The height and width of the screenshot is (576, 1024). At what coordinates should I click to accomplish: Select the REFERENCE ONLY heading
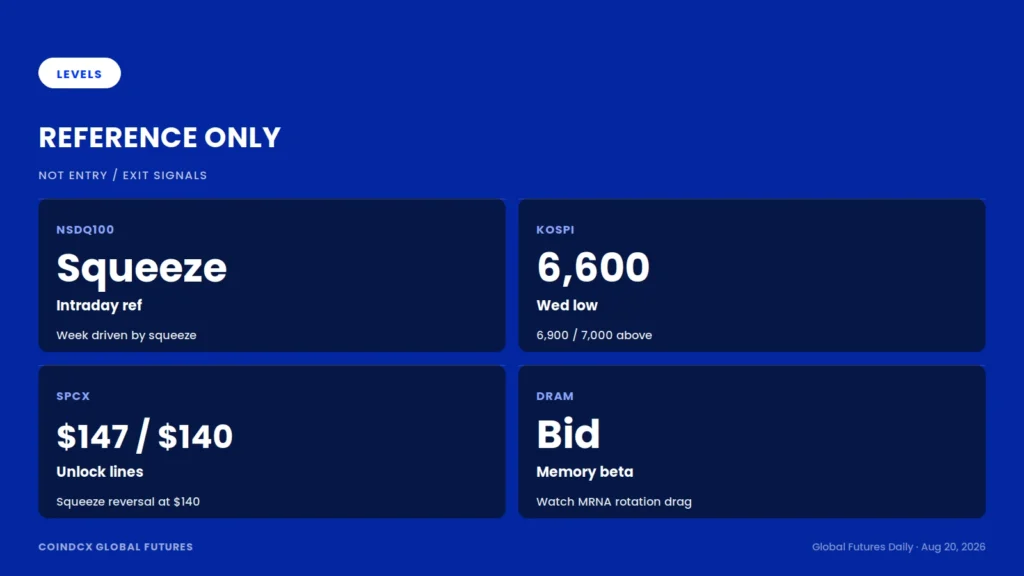(x=159, y=138)
